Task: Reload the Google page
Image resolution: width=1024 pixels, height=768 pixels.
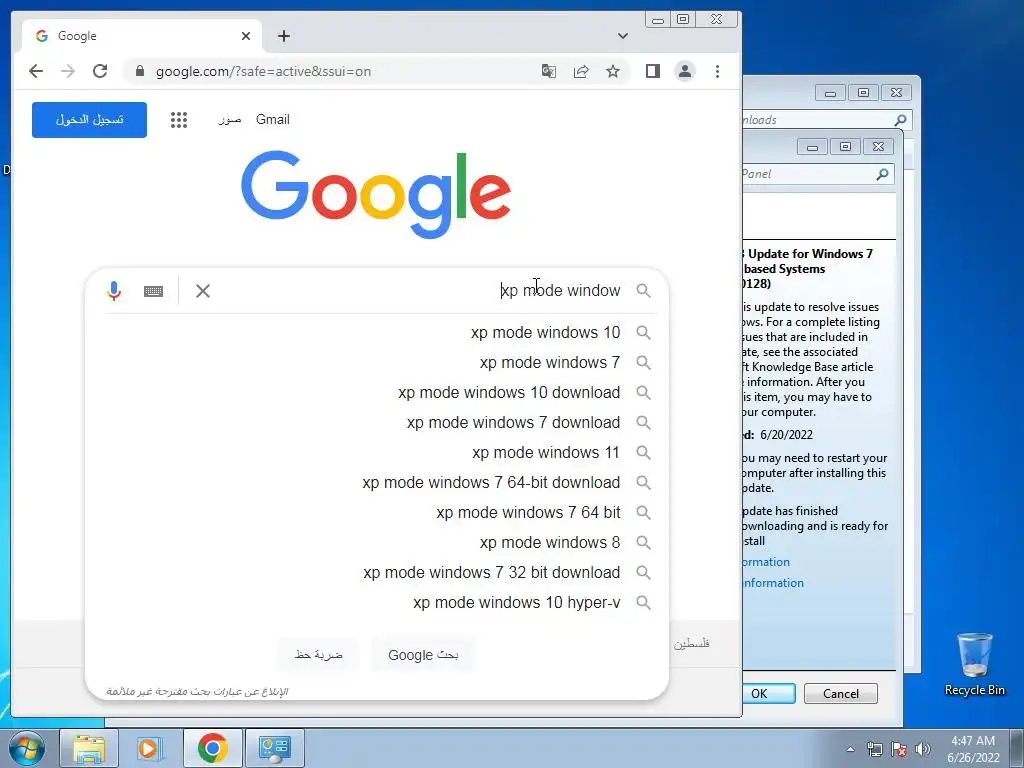Action: pos(100,71)
